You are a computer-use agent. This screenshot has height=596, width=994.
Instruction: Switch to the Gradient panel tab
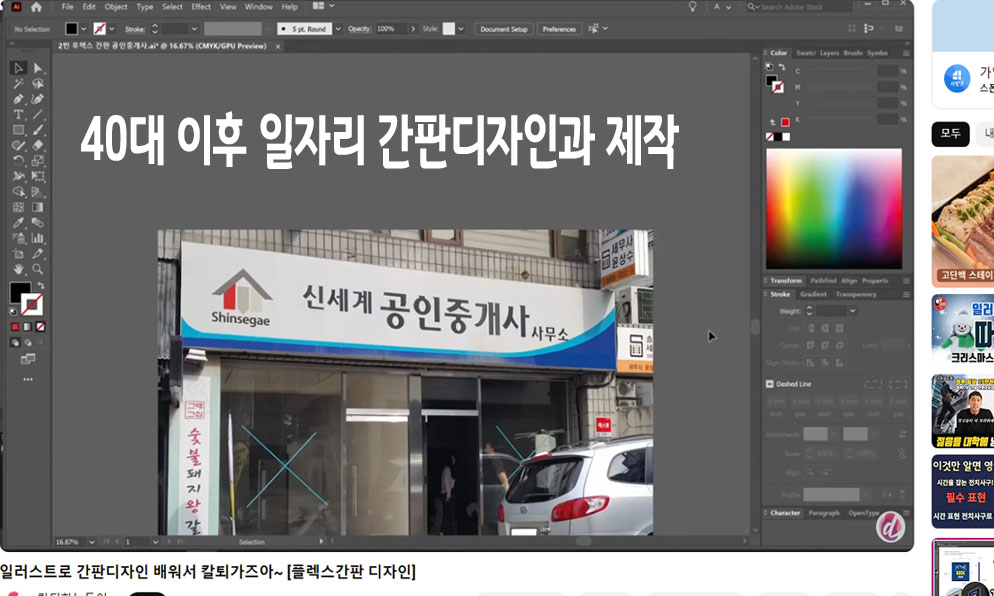coord(813,294)
